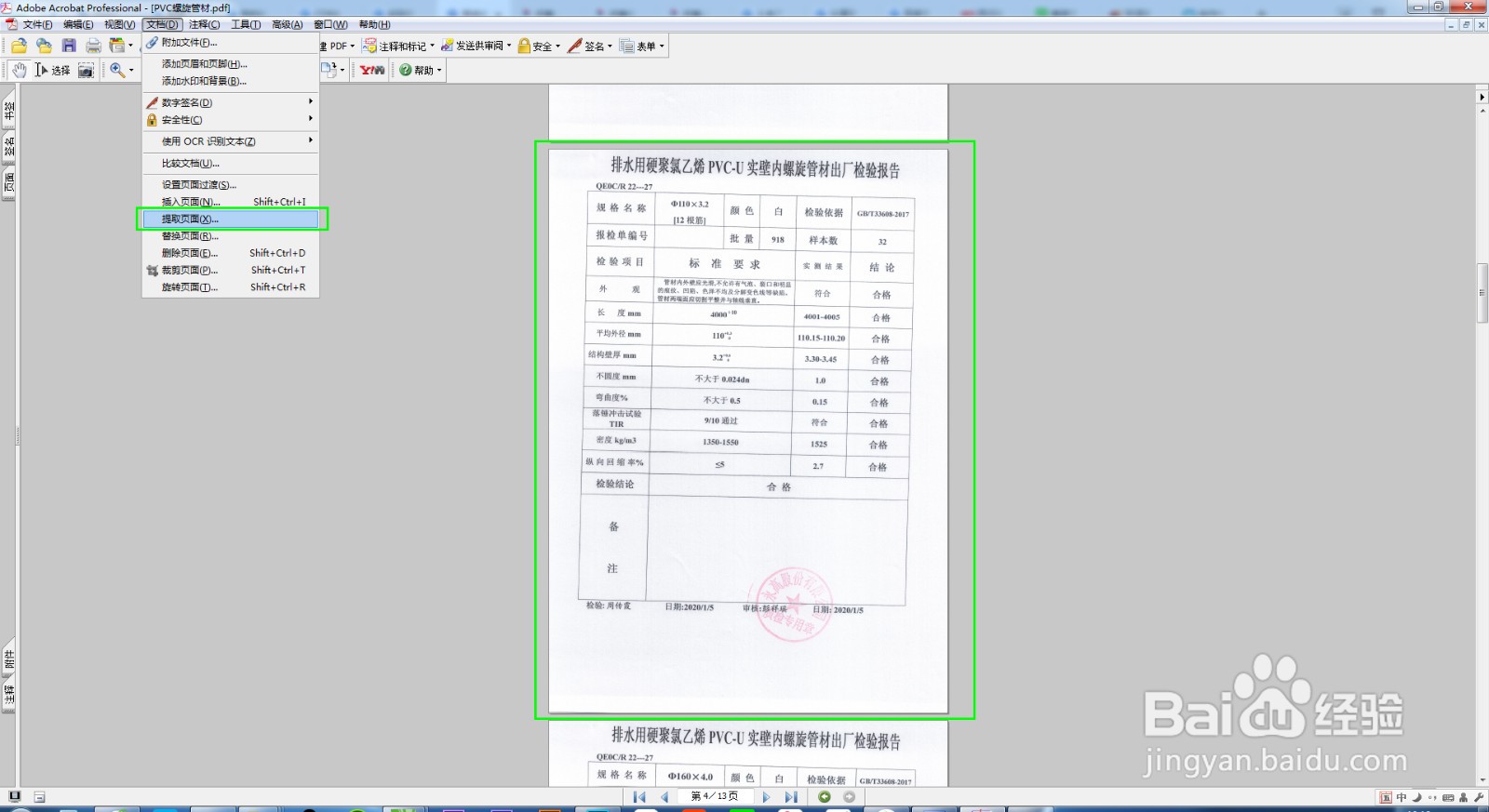The width and height of the screenshot is (1489, 812).
Task: Go to last page button
Action: [791, 797]
